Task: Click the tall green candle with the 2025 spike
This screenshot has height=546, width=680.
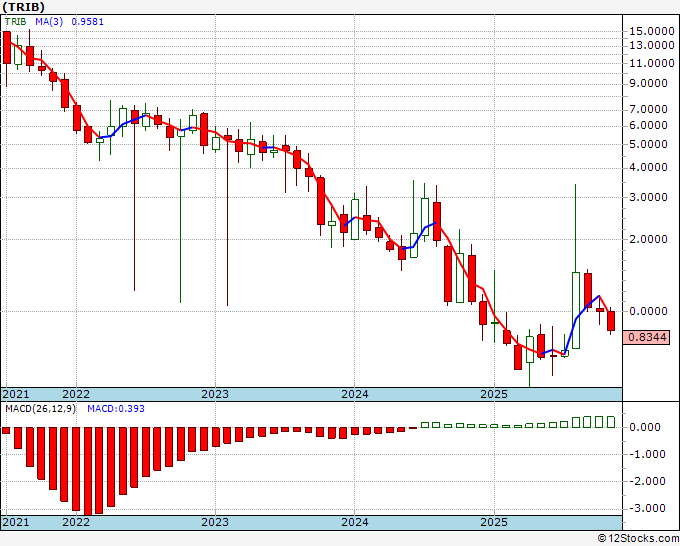Action: point(576,310)
